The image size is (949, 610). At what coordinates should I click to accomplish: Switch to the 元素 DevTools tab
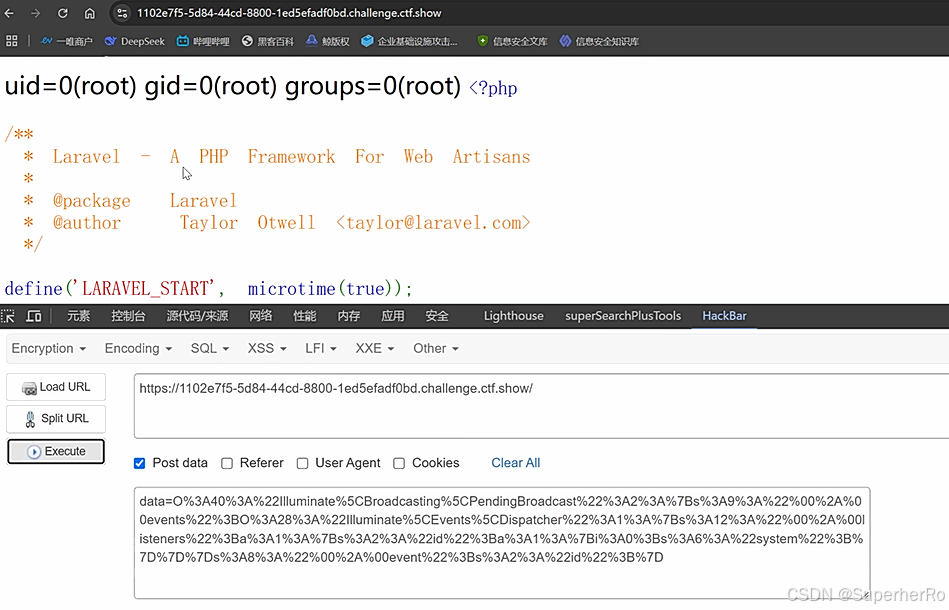pyautogui.click(x=79, y=316)
